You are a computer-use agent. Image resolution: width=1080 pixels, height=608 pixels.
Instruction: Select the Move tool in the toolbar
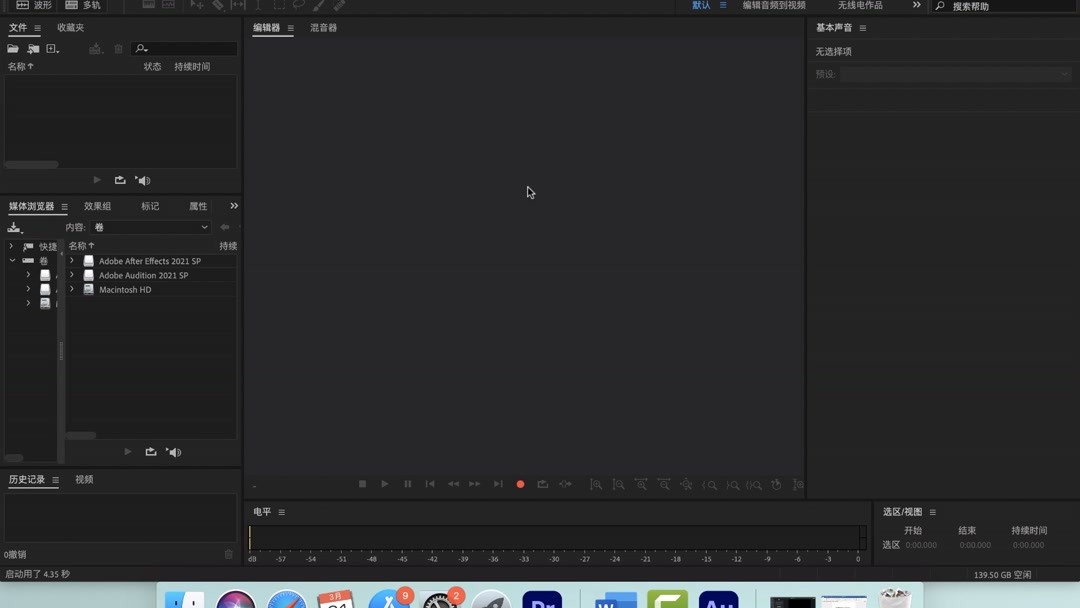(196, 6)
